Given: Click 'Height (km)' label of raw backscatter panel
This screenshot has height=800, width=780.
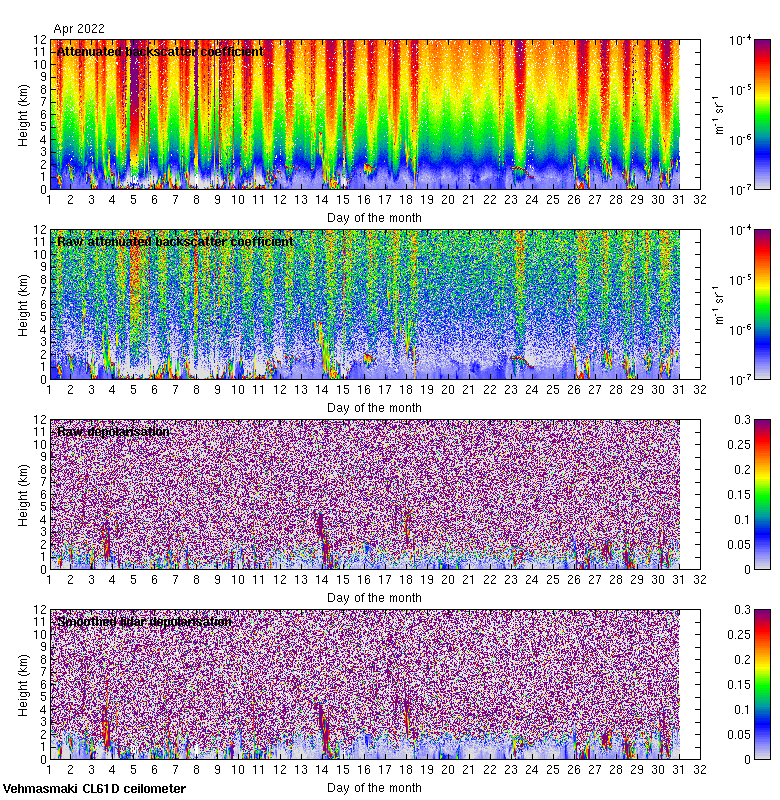Looking at the screenshot, I should click(23, 305).
